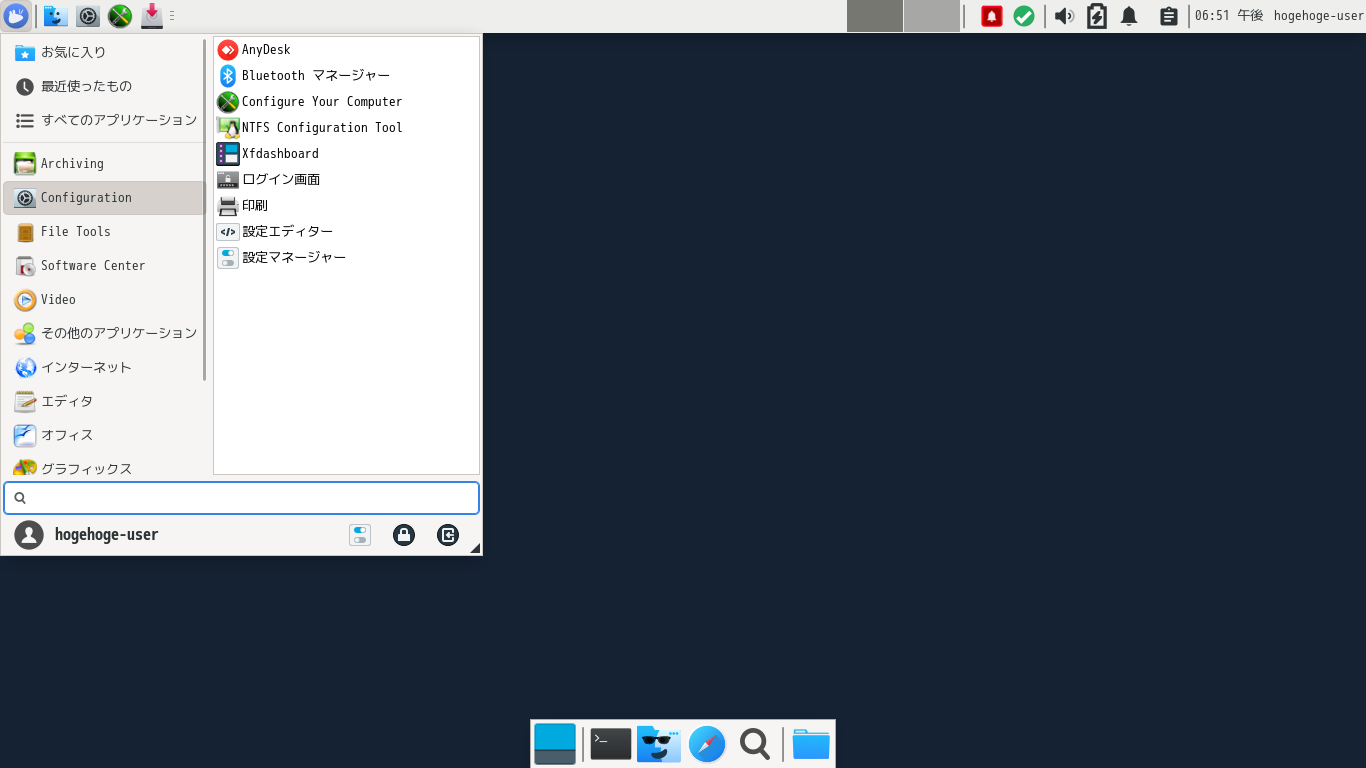Open the gear settings launcher in the top panel
Image resolution: width=1366 pixels, height=768 pixels.
pyautogui.click(x=88, y=16)
